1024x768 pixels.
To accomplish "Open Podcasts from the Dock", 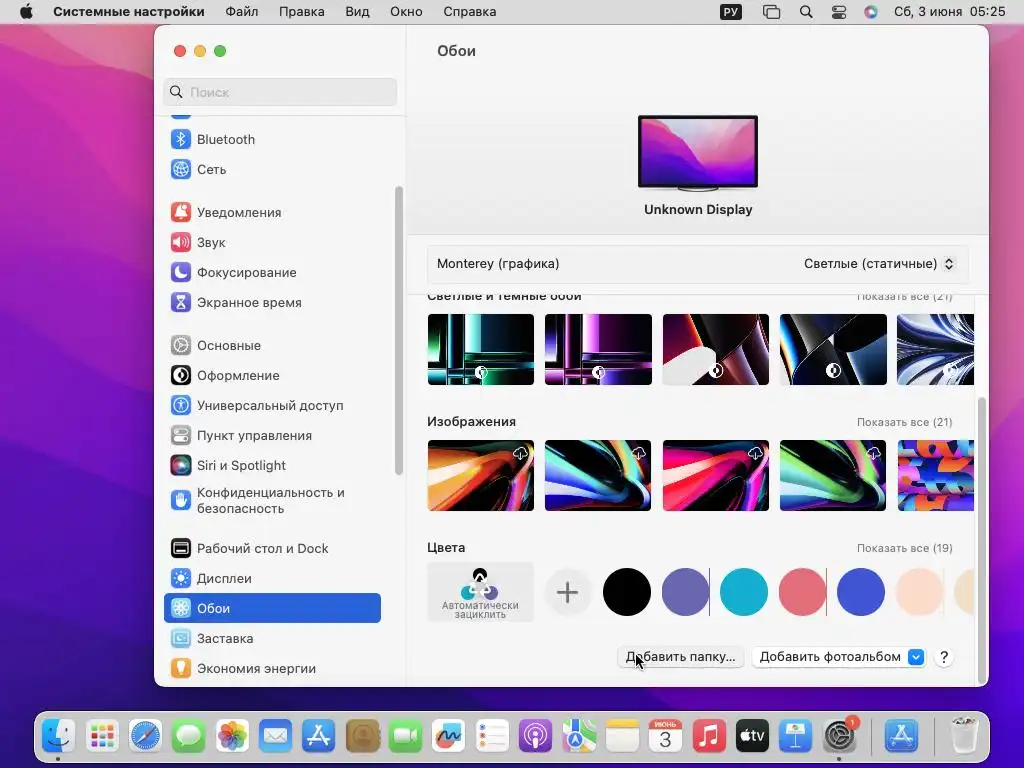I will click(x=535, y=736).
